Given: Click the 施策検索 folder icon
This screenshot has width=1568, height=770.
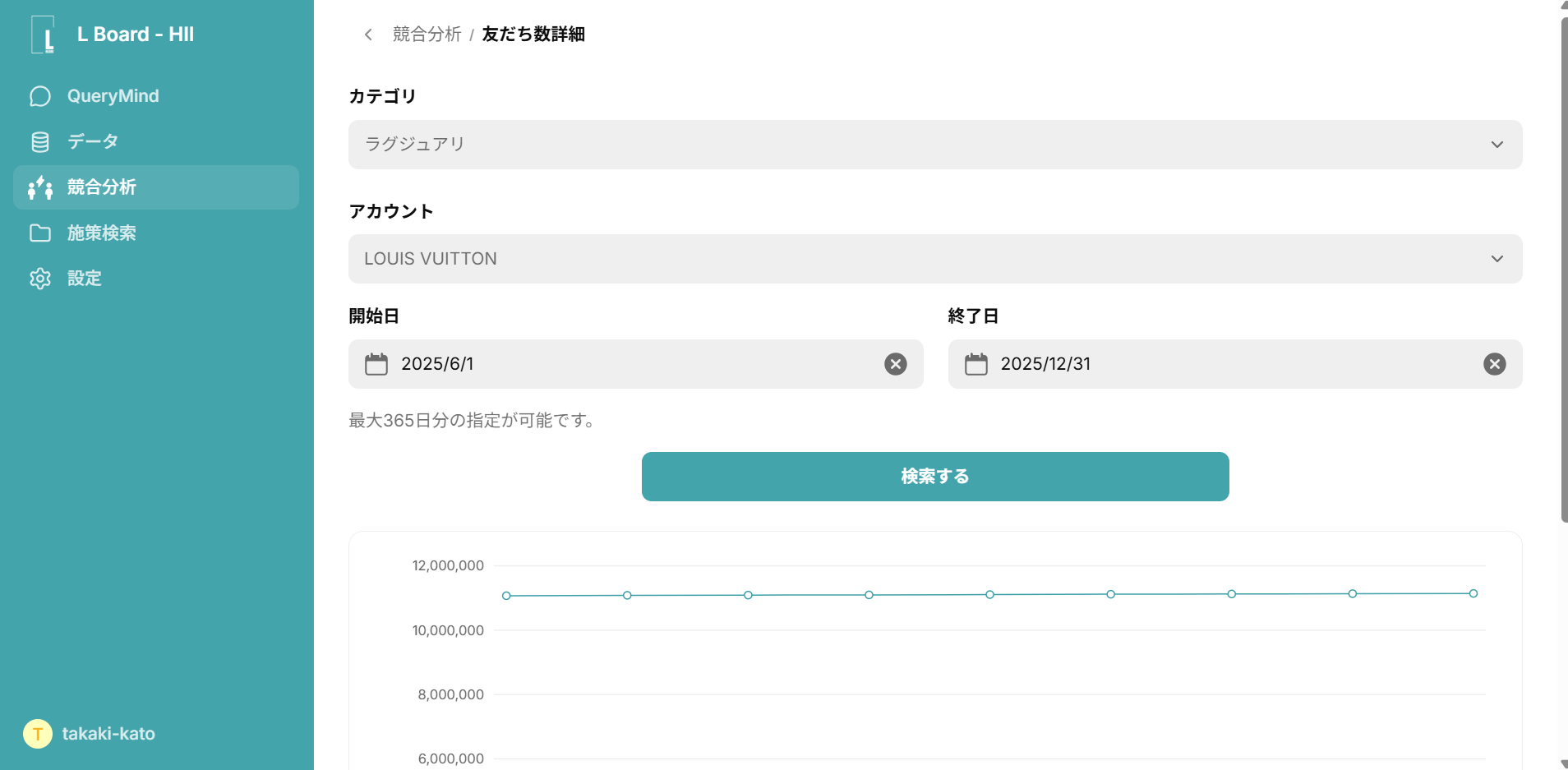Looking at the screenshot, I should tap(39, 233).
